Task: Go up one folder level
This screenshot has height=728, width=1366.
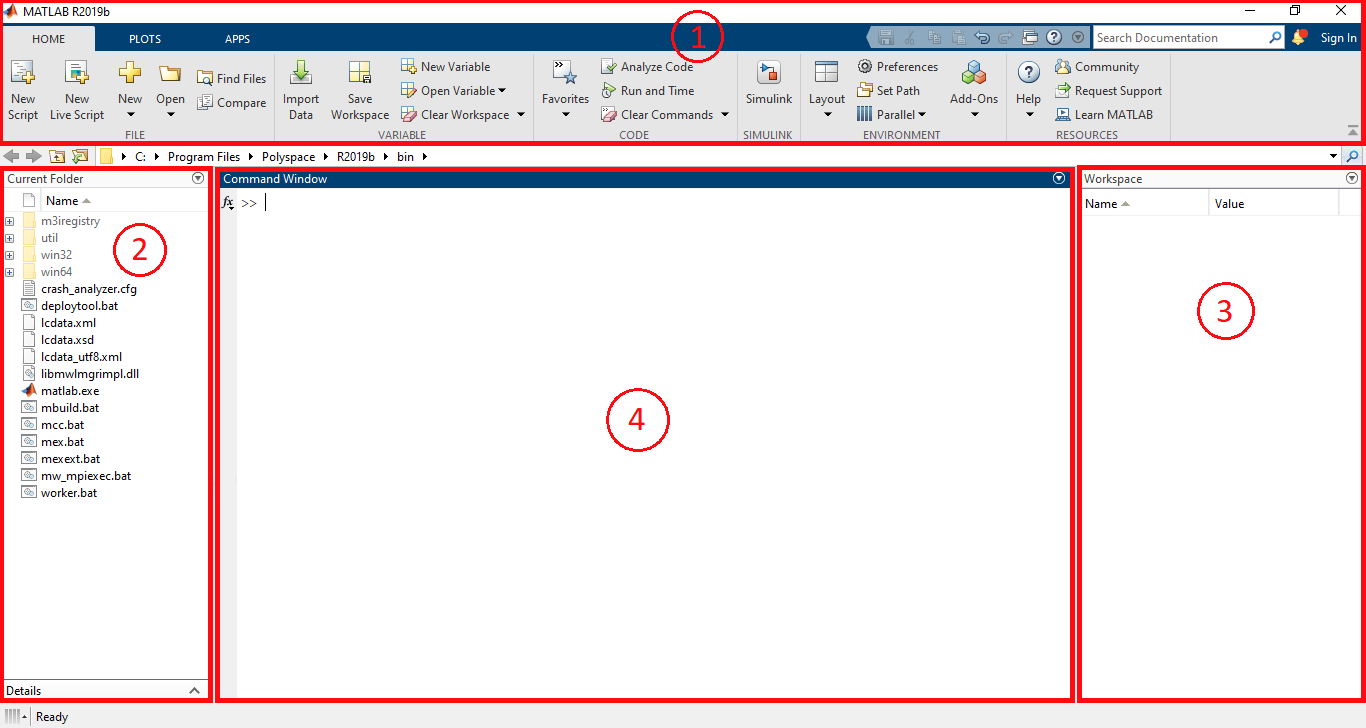Action: (x=57, y=156)
